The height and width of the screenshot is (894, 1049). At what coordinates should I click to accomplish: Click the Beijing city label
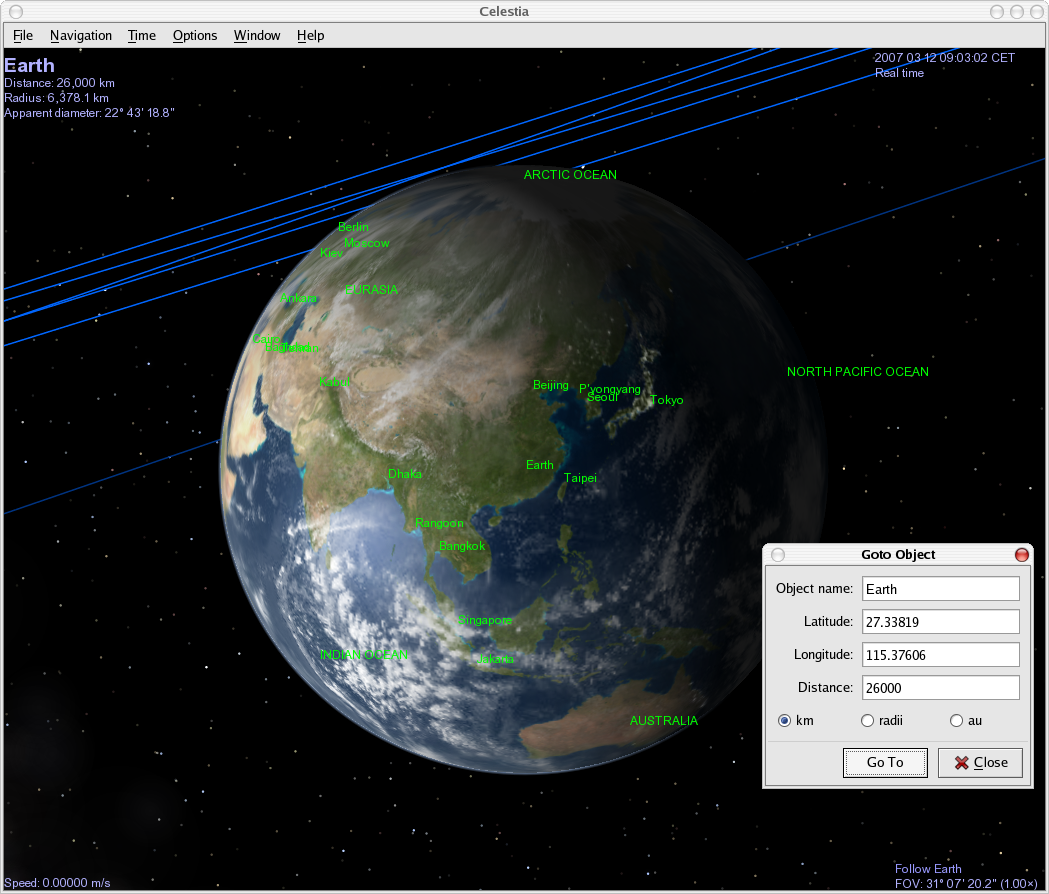coord(551,385)
